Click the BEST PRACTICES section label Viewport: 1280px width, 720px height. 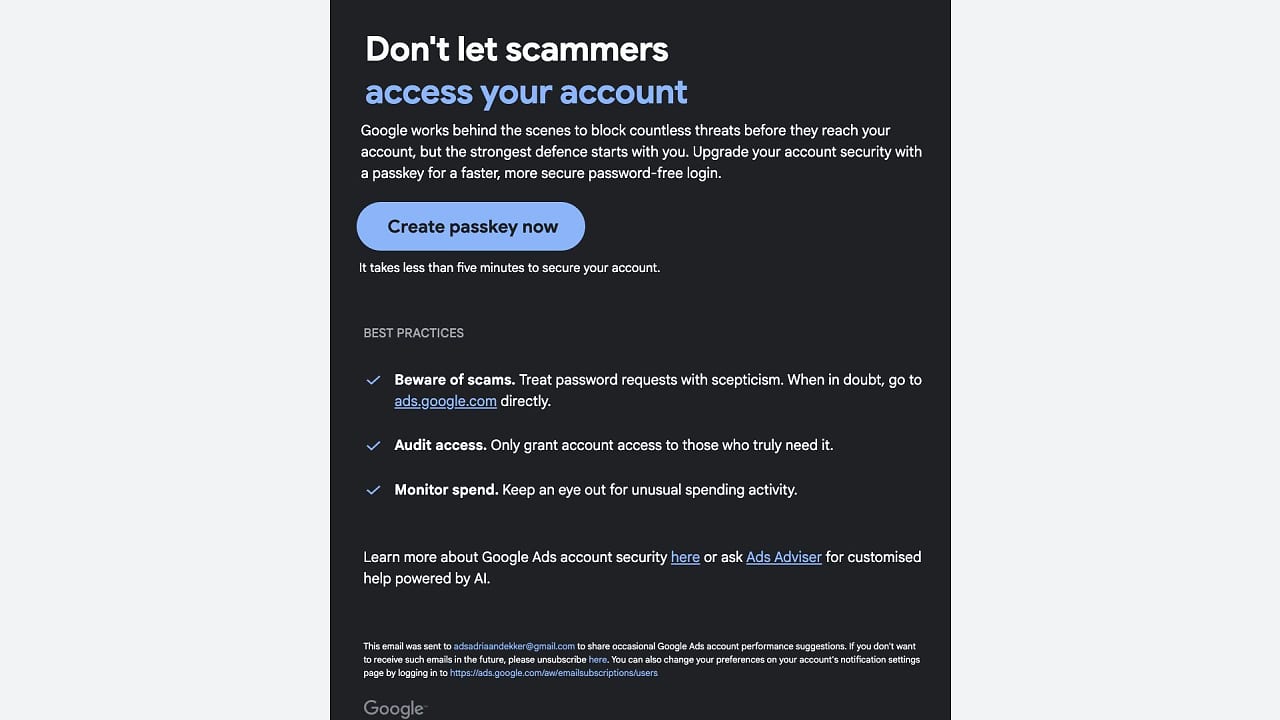point(413,333)
